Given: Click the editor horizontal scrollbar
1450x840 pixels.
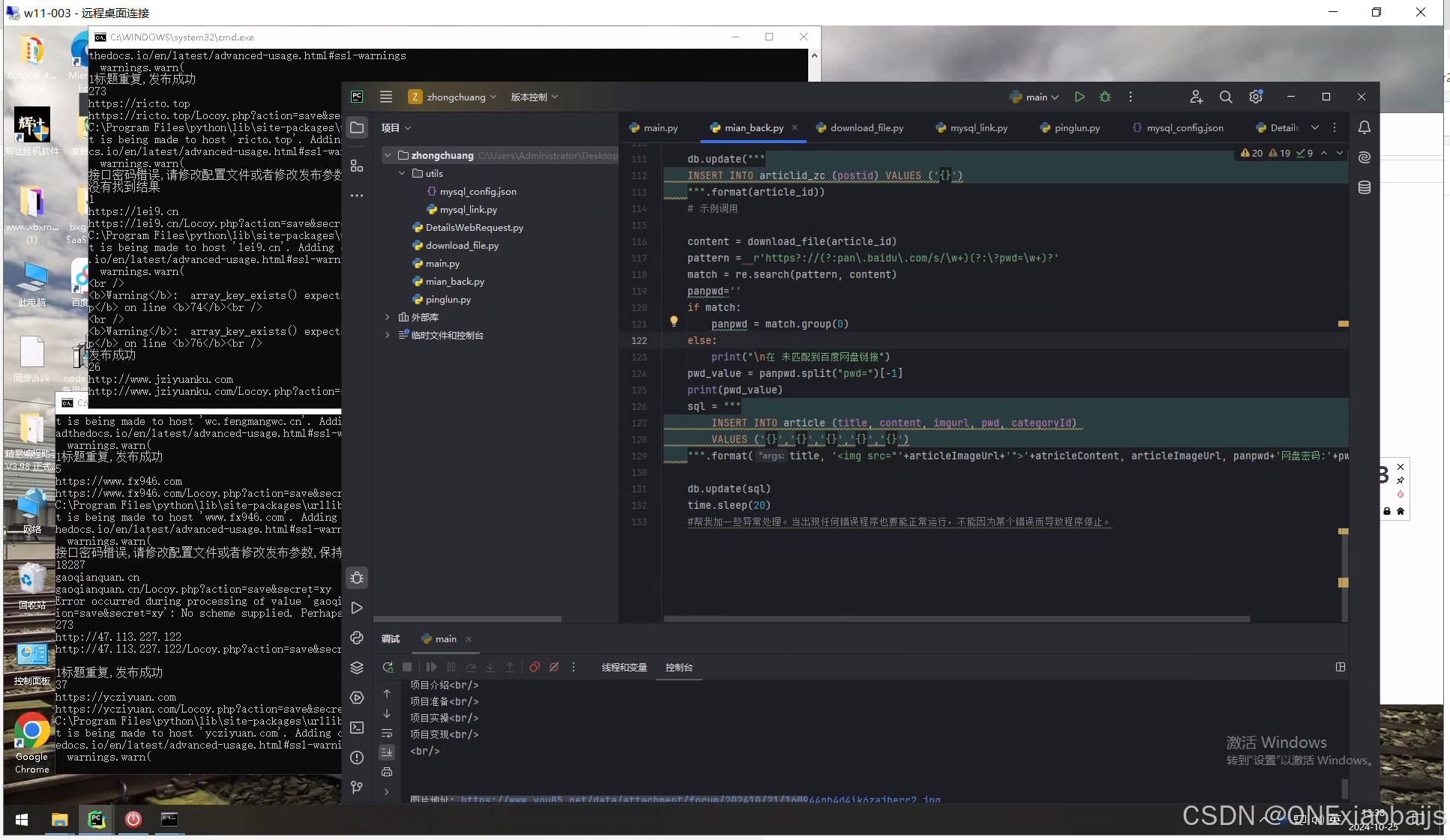Looking at the screenshot, I should pyautogui.click(x=956, y=619).
